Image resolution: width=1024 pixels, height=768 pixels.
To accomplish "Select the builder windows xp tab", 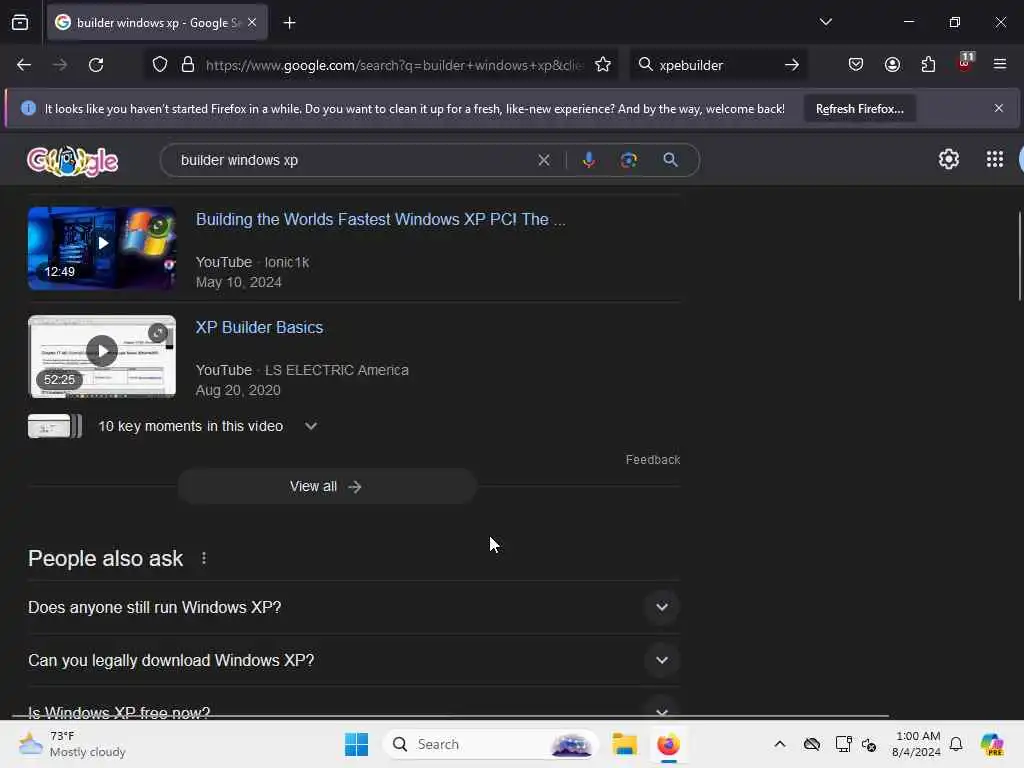I will click(157, 23).
